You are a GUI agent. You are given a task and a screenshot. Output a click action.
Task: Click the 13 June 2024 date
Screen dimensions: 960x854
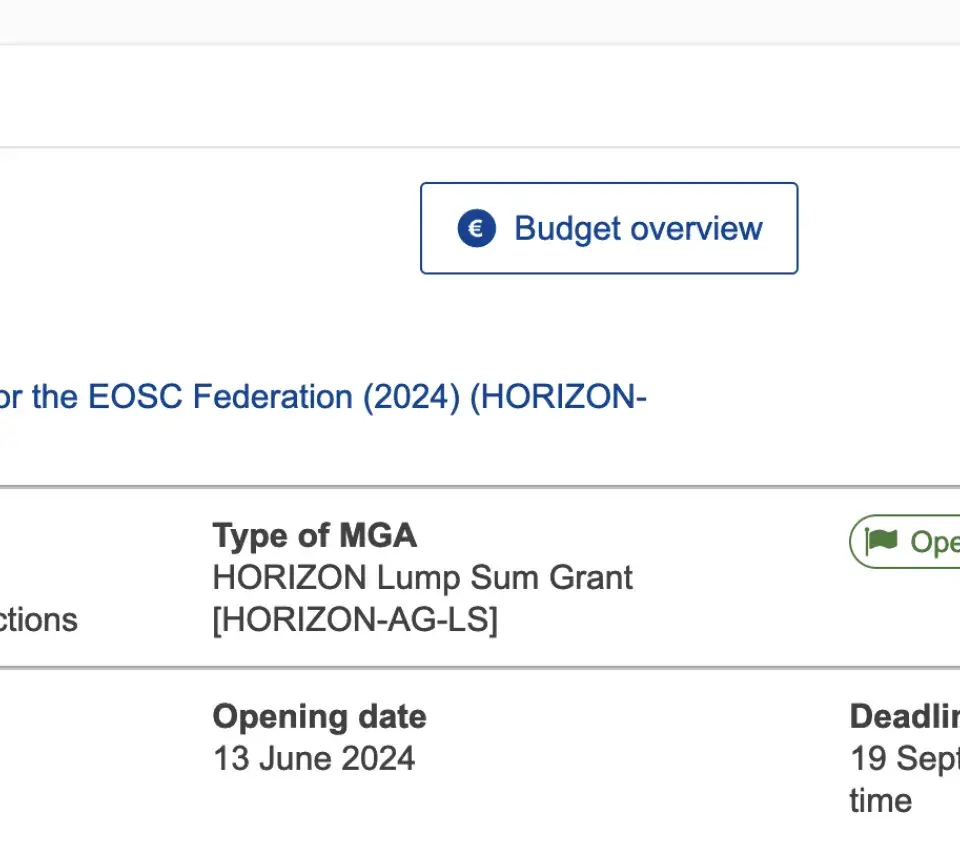314,759
